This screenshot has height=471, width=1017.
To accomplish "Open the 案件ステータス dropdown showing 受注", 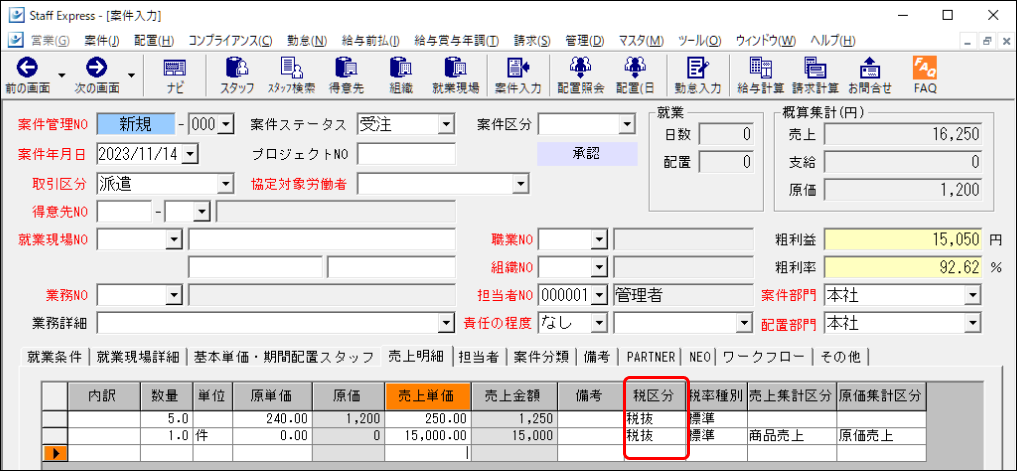I will pyautogui.click(x=446, y=125).
